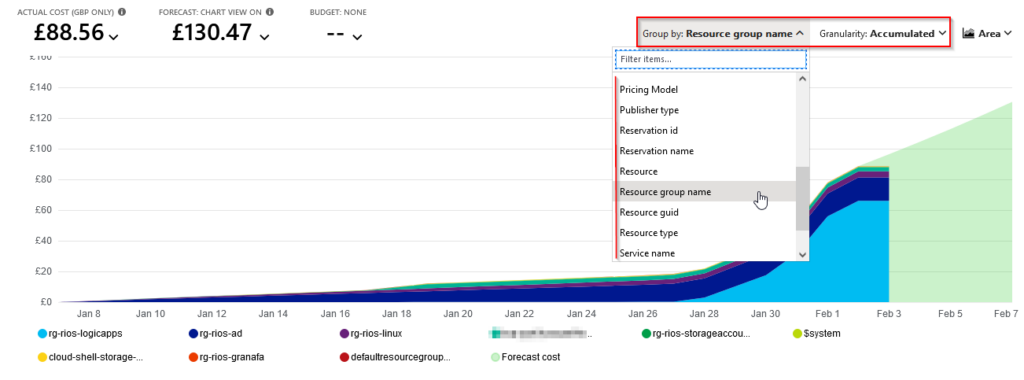This screenshot has height=380, width=1024.
Task: Choose Resource type grouping option
Action: click(704, 232)
